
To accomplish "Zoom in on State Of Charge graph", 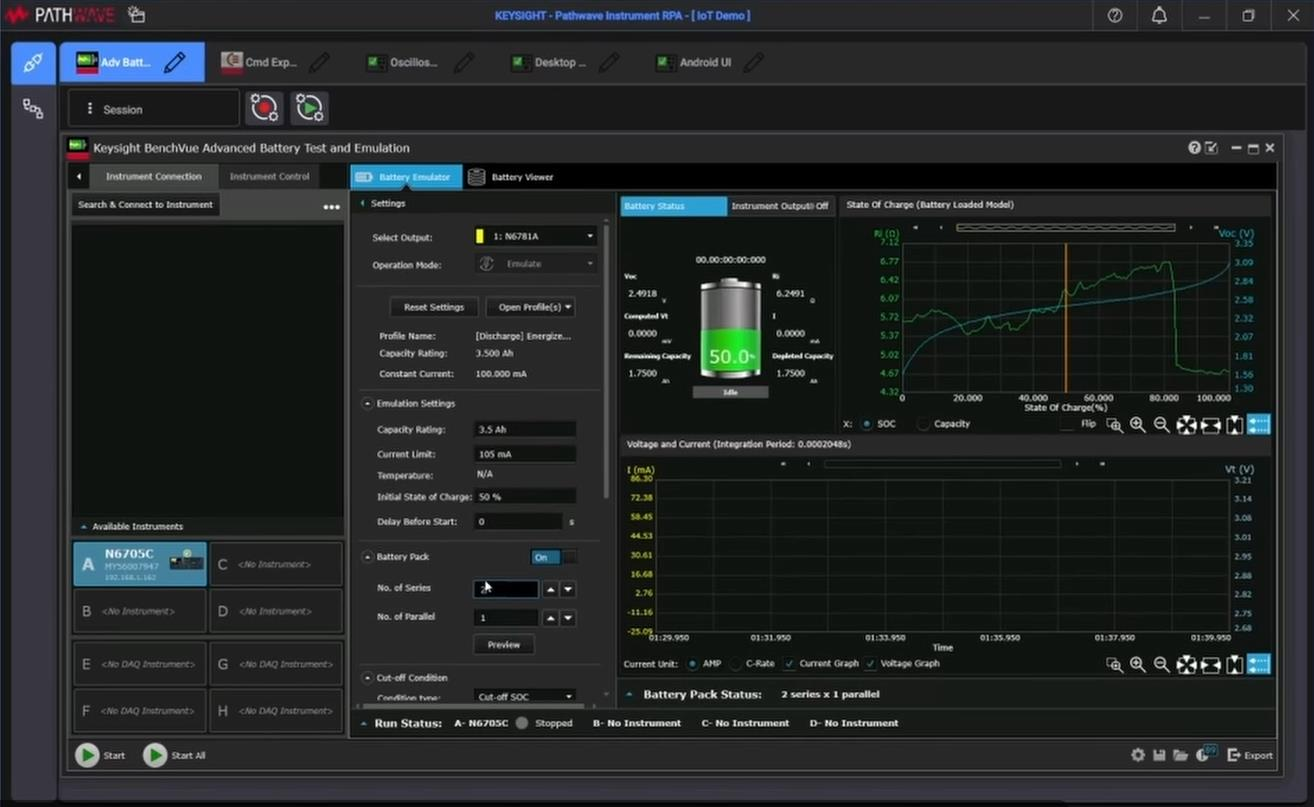I will [1137, 425].
